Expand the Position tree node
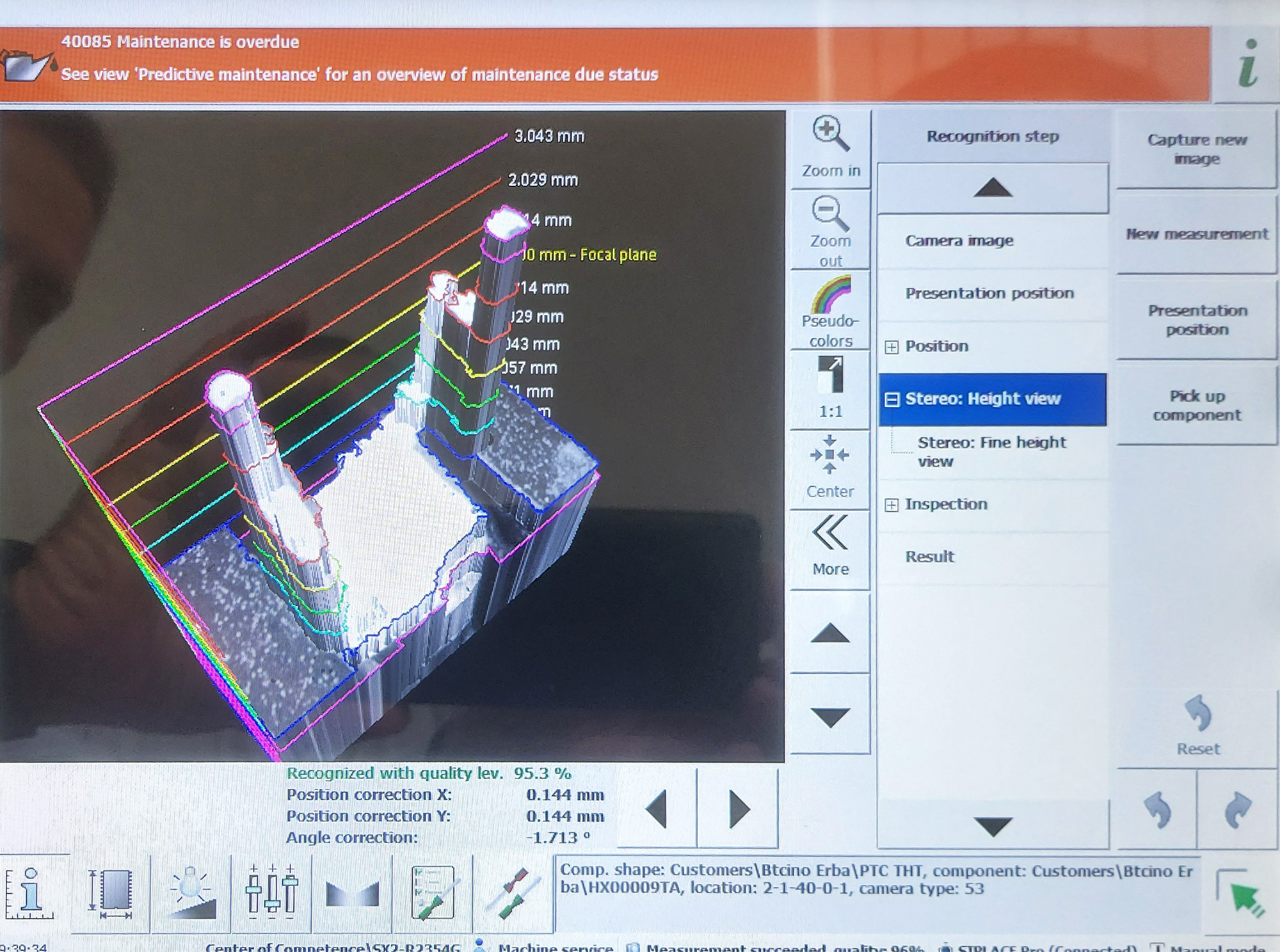1280x952 pixels. pyautogui.click(x=892, y=347)
